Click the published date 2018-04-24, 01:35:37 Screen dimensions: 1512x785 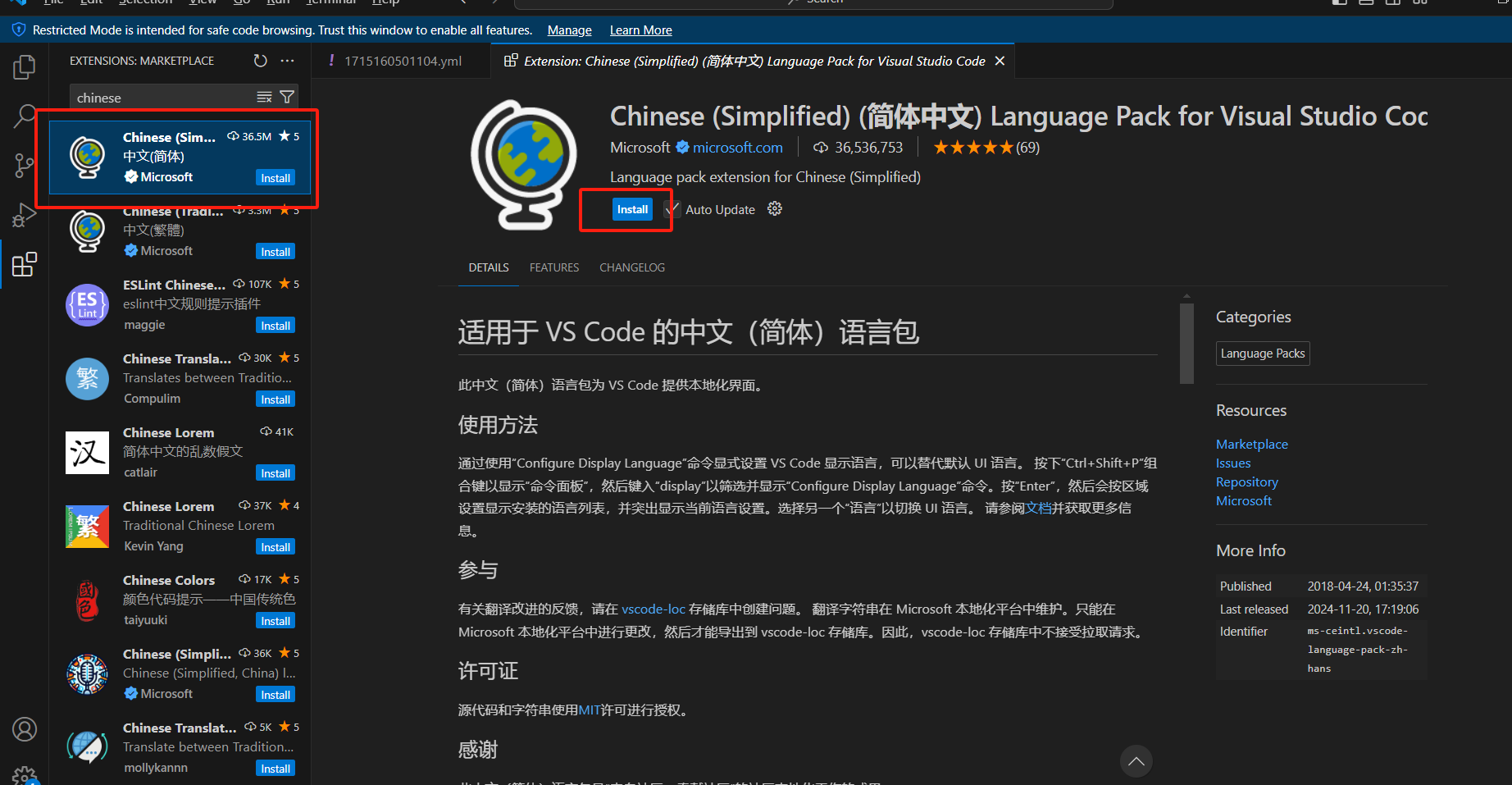[1363, 586]
